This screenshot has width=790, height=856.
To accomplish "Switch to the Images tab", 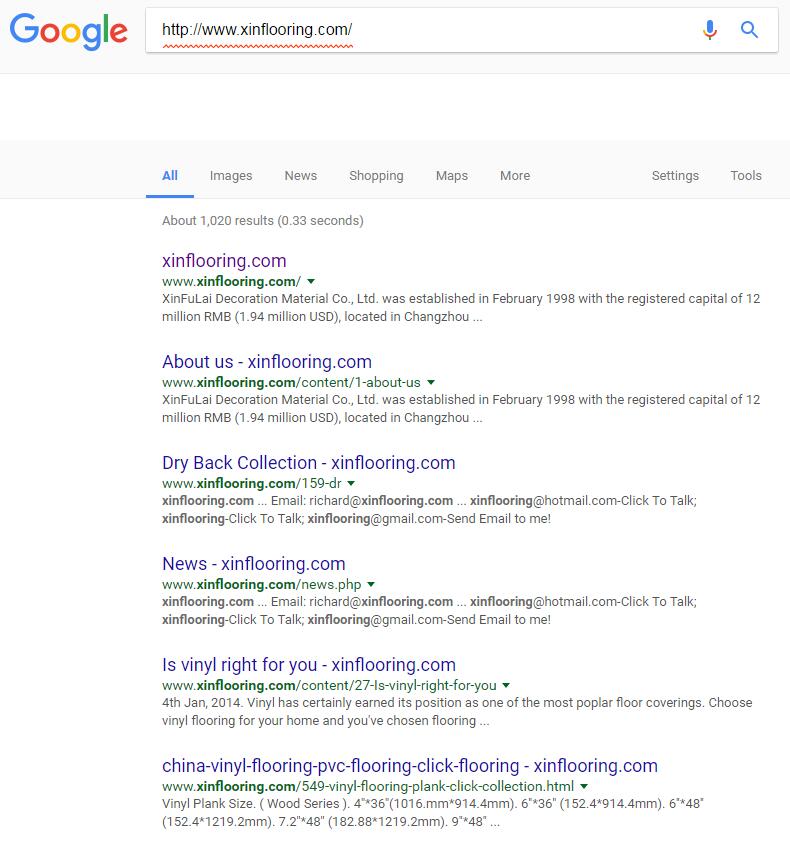I will (x=231, y=175).
